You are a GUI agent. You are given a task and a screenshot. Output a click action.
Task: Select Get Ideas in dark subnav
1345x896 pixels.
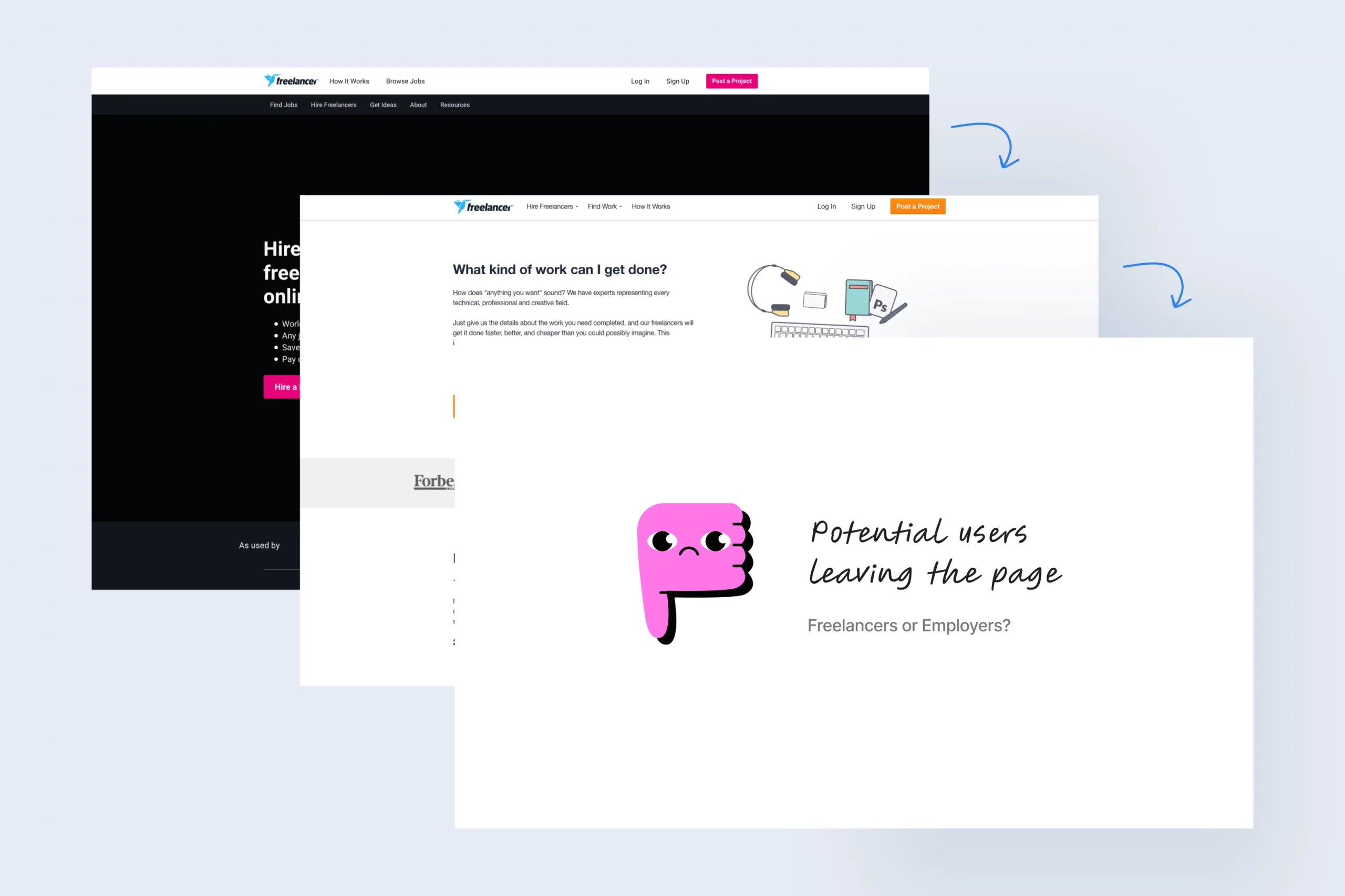point(383,105)
